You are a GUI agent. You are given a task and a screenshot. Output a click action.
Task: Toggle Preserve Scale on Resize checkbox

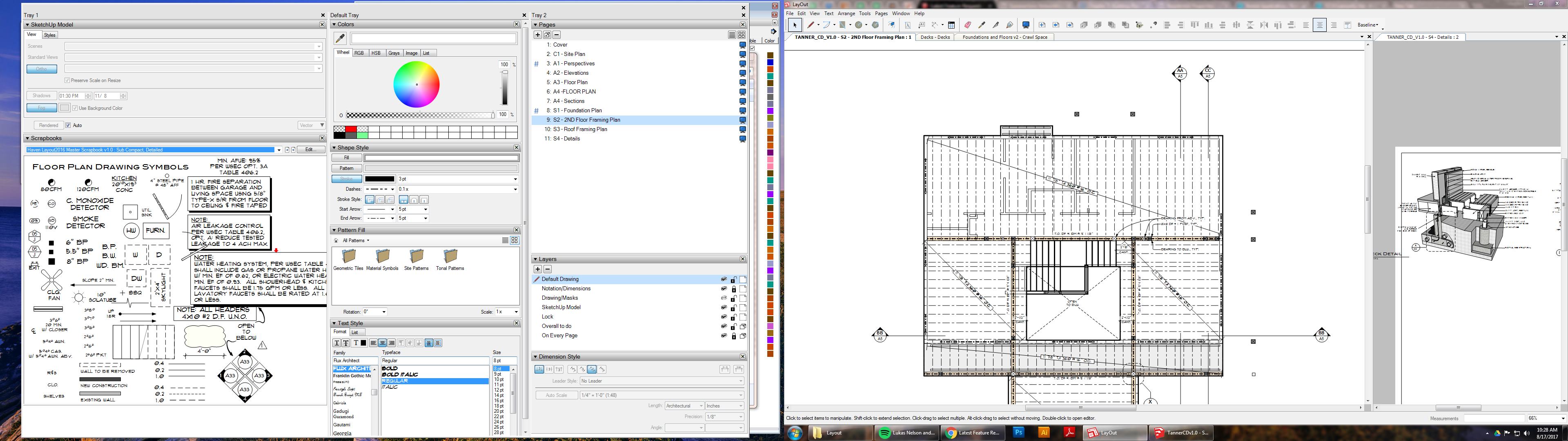[67, 80]
